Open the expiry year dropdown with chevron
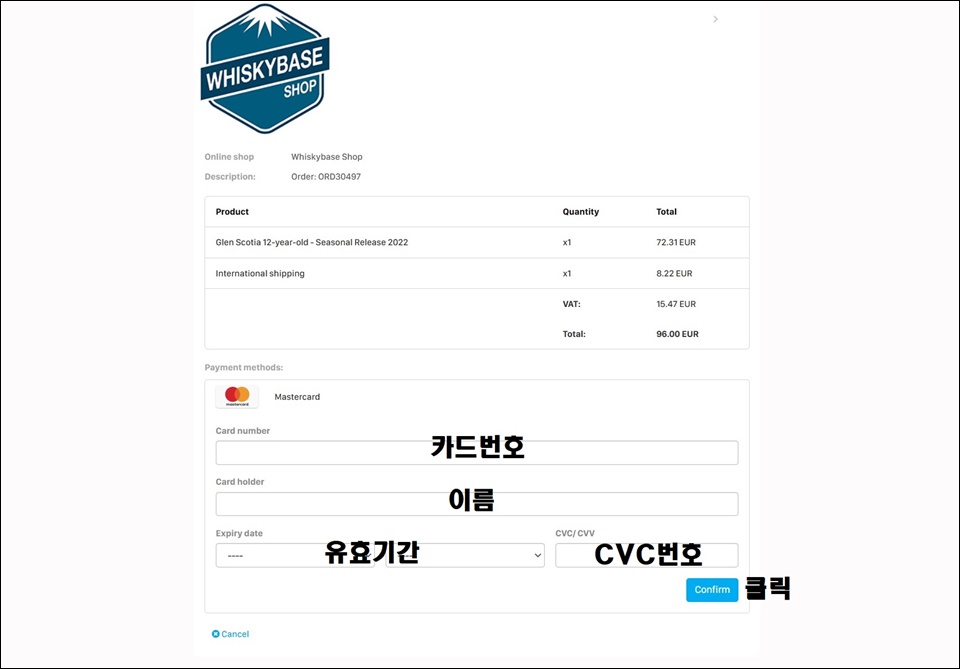 coord(465,555)
